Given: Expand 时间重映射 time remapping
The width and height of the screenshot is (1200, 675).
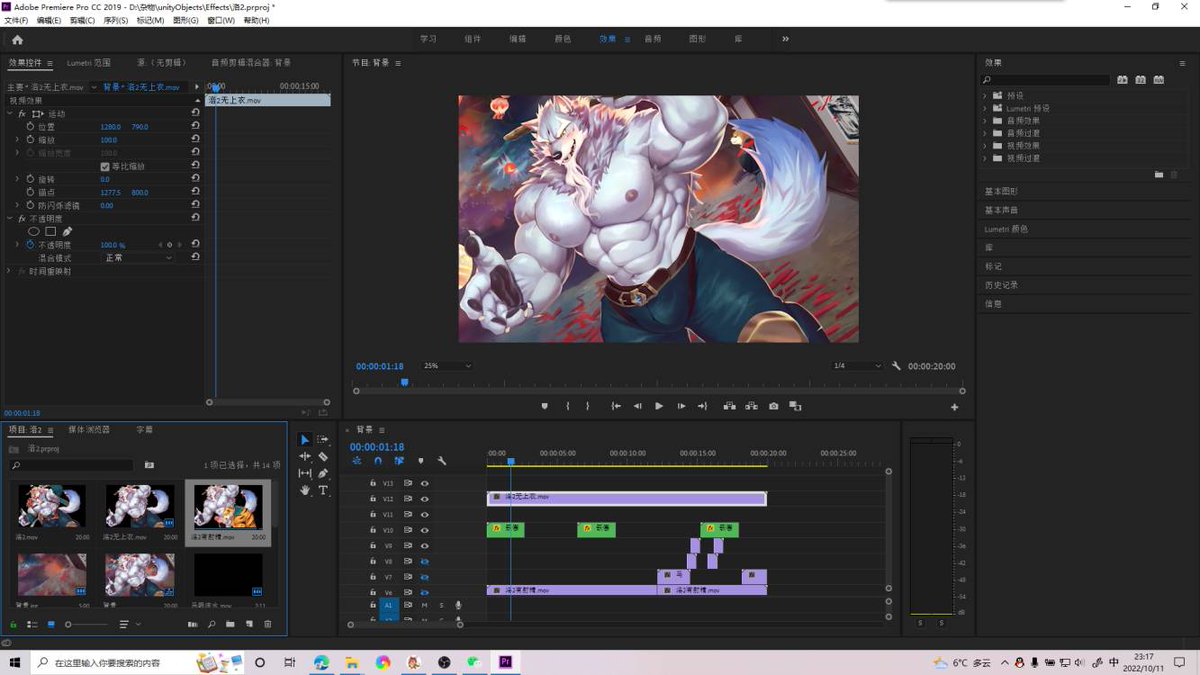Looking at the screenshot, I should point(10,271).
